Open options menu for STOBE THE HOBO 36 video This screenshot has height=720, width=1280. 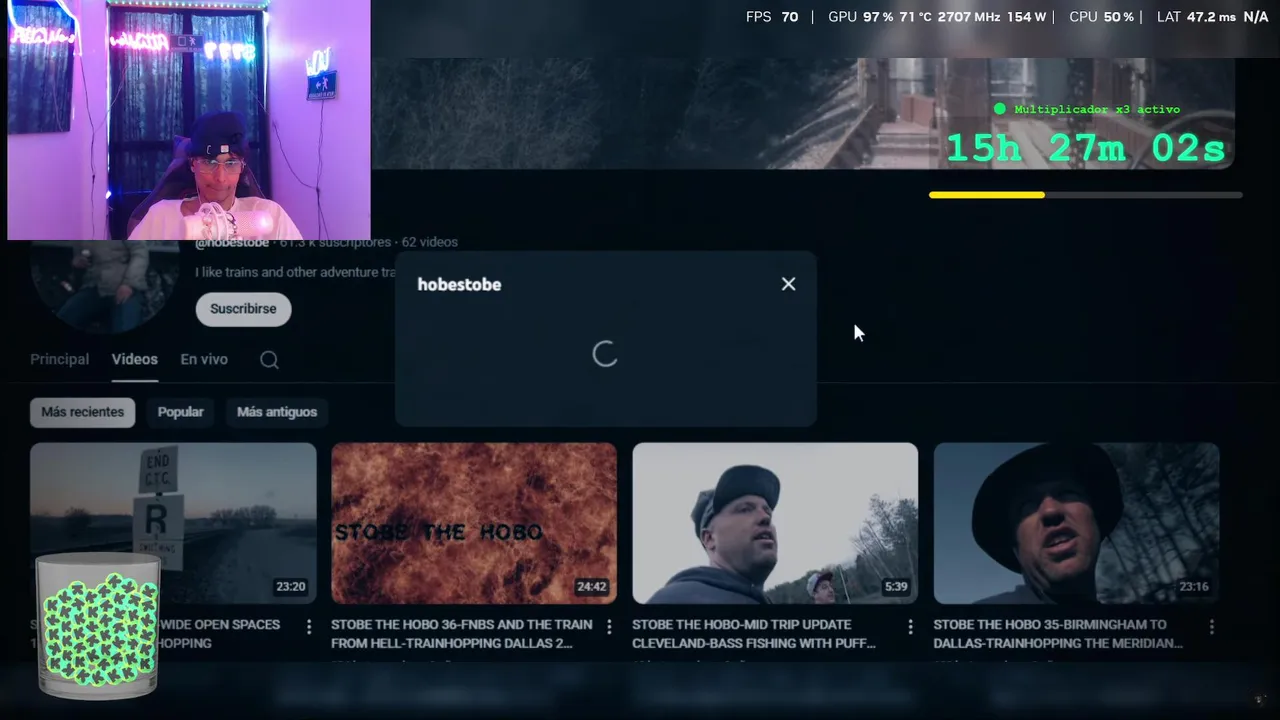coord(609,627)
